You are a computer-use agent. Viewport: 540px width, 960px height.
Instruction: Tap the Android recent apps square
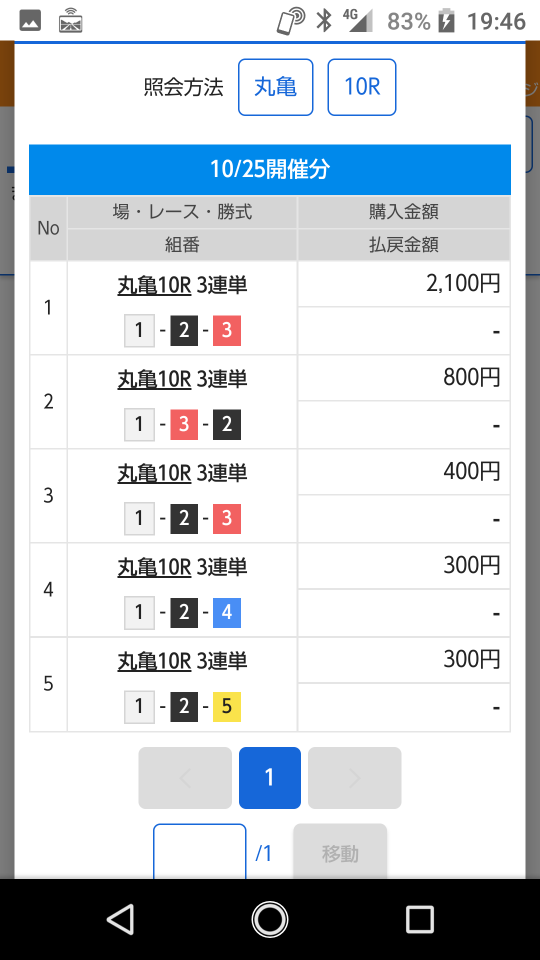[419, 919]
